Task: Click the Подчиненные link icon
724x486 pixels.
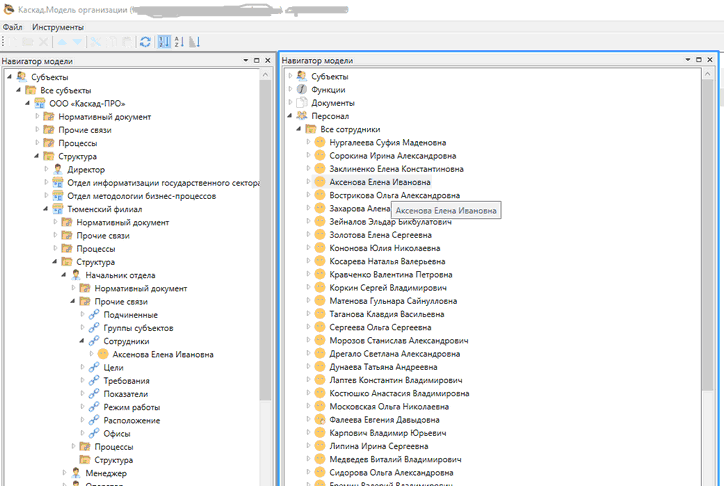Action: tap(94, 315)
